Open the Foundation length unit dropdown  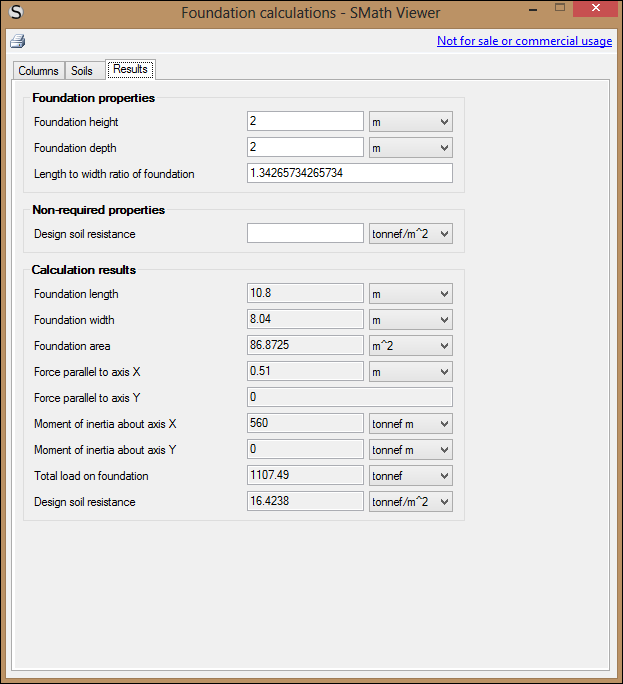coord(410,294)
